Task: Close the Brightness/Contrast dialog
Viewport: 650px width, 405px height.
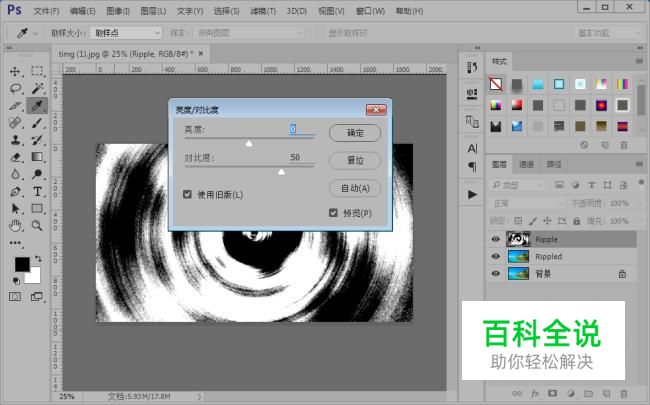Action: coord(376,110)
